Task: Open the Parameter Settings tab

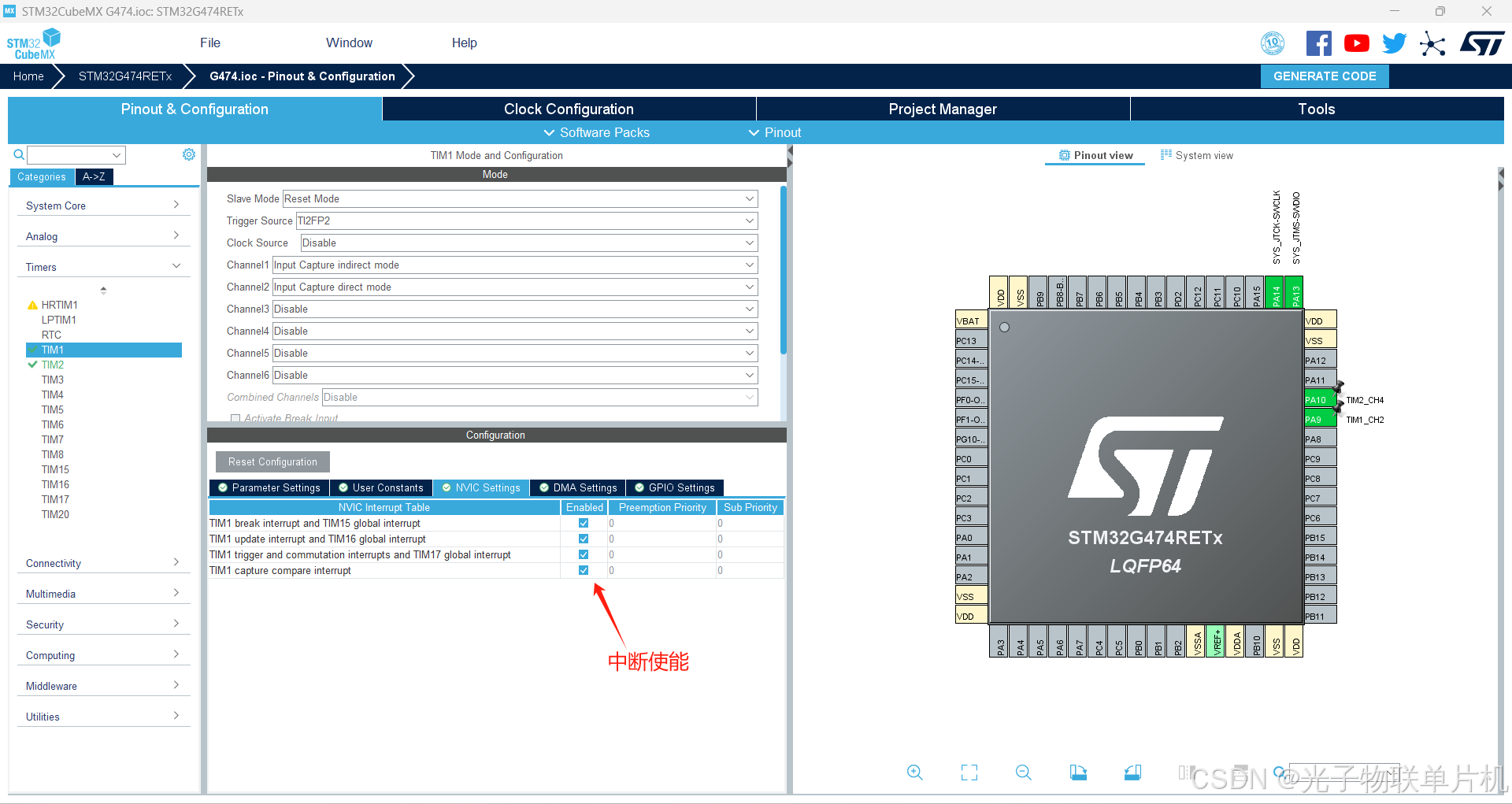Action: click(269, 488)
